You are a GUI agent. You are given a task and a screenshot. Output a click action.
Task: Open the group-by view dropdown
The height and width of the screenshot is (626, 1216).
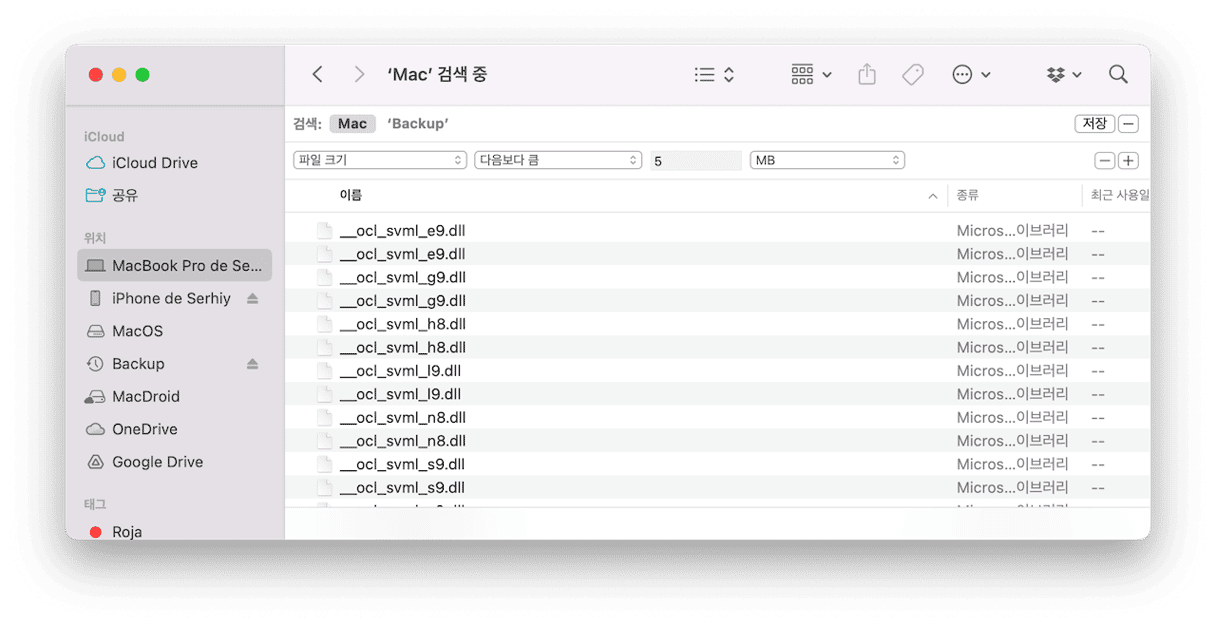(811, 75)
